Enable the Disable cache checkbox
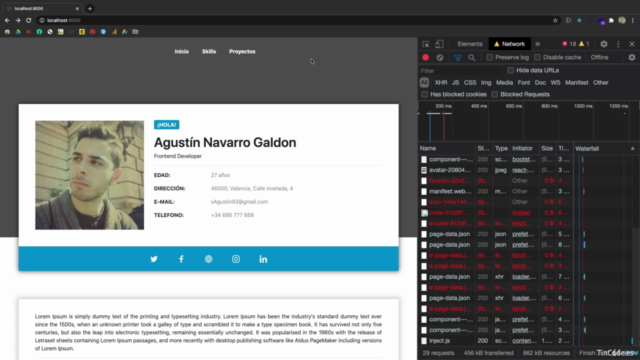Image resolution: width=640 pixels, height=360 pixels. (x=537, y=58)
